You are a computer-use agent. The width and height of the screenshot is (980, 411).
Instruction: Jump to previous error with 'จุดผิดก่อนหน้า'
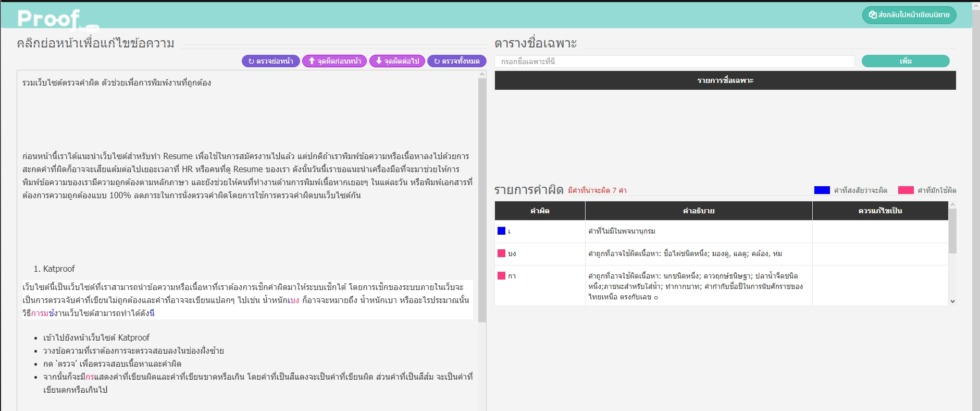[x=334, y=61]
